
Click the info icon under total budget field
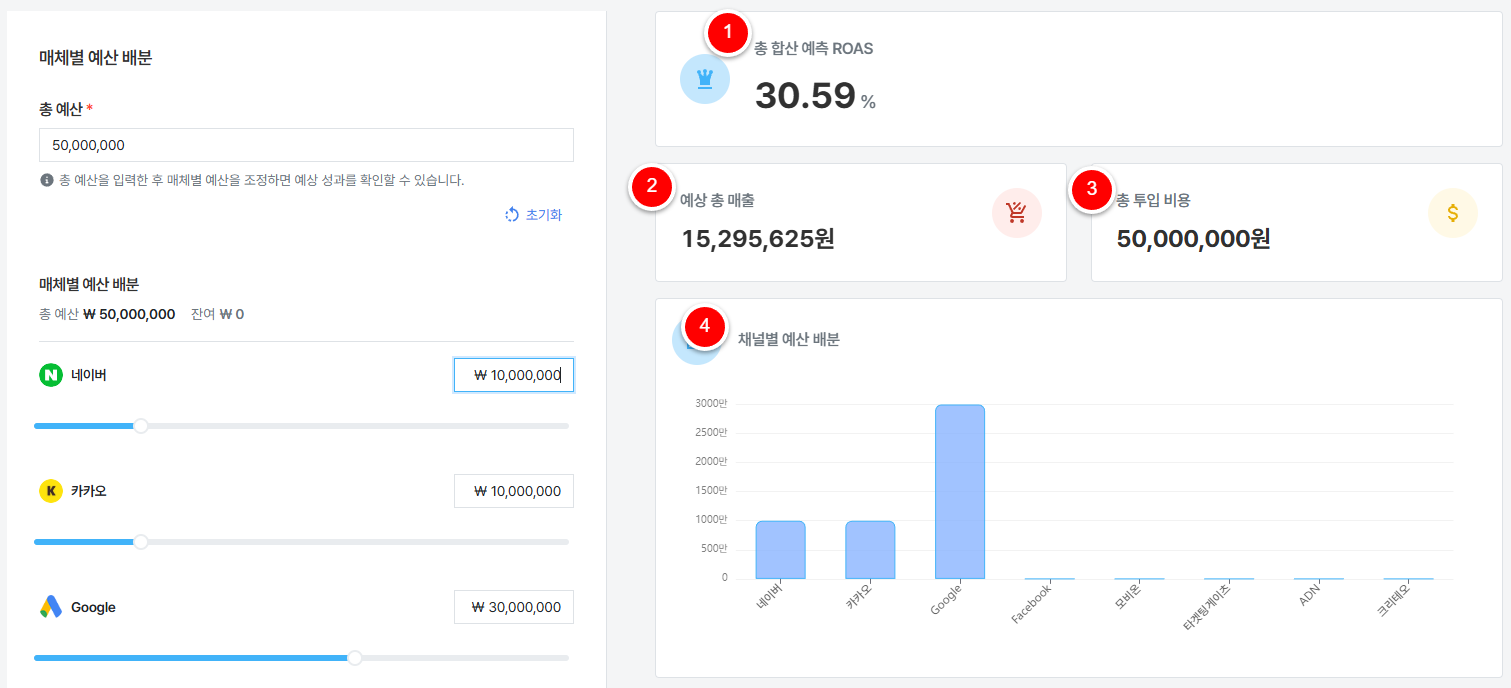pos(46,181)
